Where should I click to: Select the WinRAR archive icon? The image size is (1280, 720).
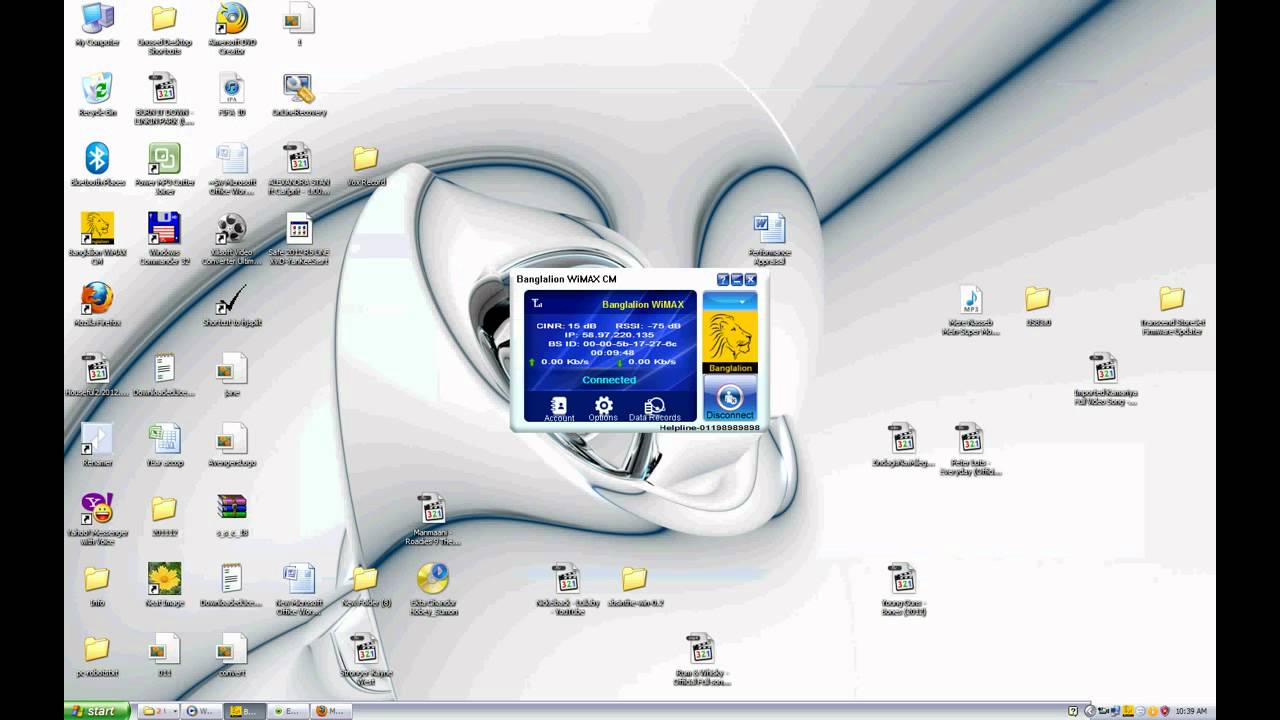[232, 515]
